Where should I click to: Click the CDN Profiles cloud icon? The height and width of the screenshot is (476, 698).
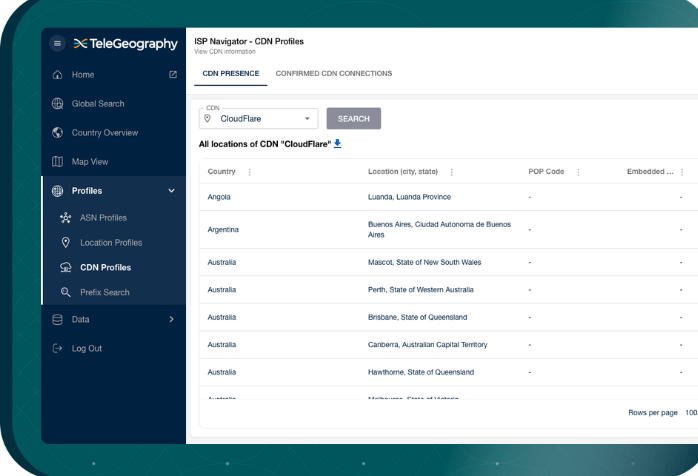(x=65, y=267)
